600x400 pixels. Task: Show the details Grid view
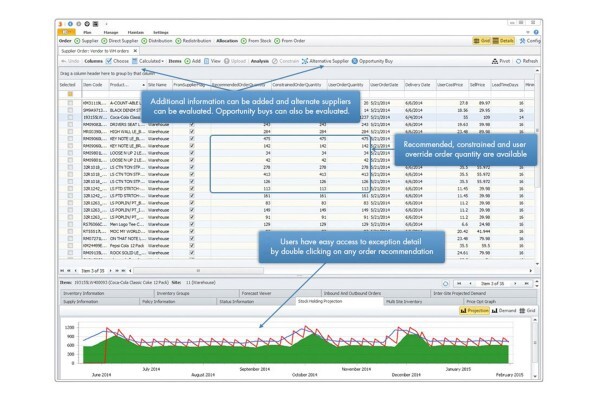click(527, 311)
